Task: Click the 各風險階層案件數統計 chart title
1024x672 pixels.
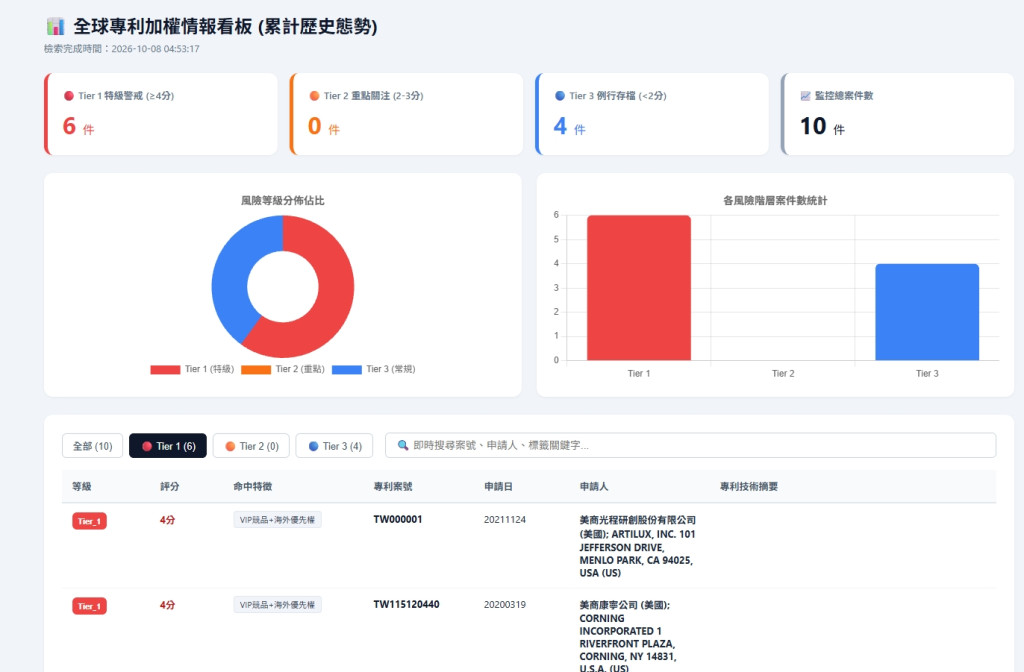Action: [775, 200]
